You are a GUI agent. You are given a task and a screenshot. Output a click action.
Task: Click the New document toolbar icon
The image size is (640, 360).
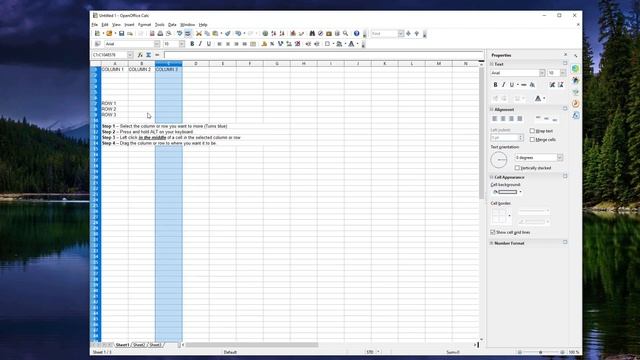point(97,33)
